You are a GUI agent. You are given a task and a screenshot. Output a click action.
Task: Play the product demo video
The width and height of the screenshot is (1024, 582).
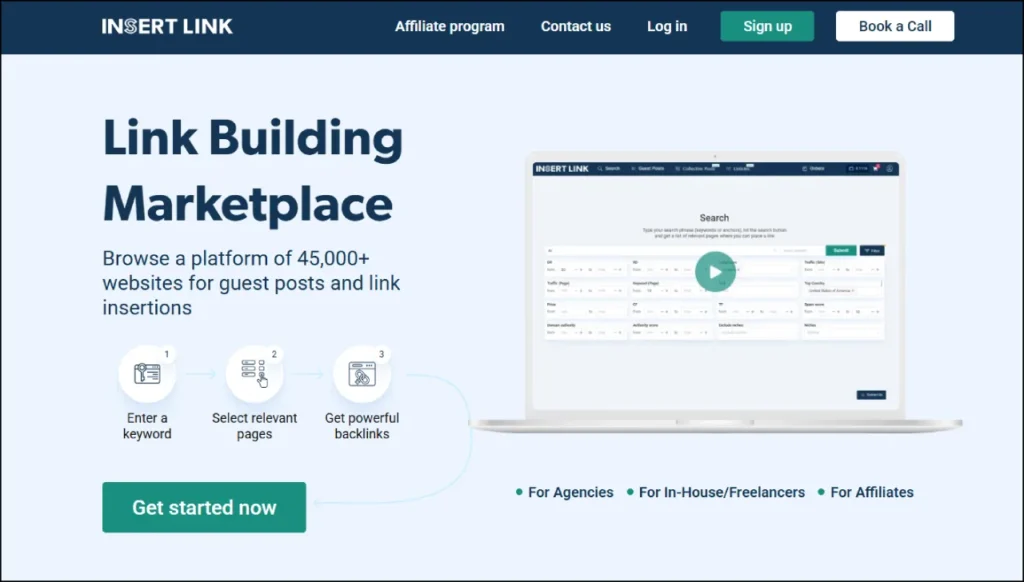(715, 271)
